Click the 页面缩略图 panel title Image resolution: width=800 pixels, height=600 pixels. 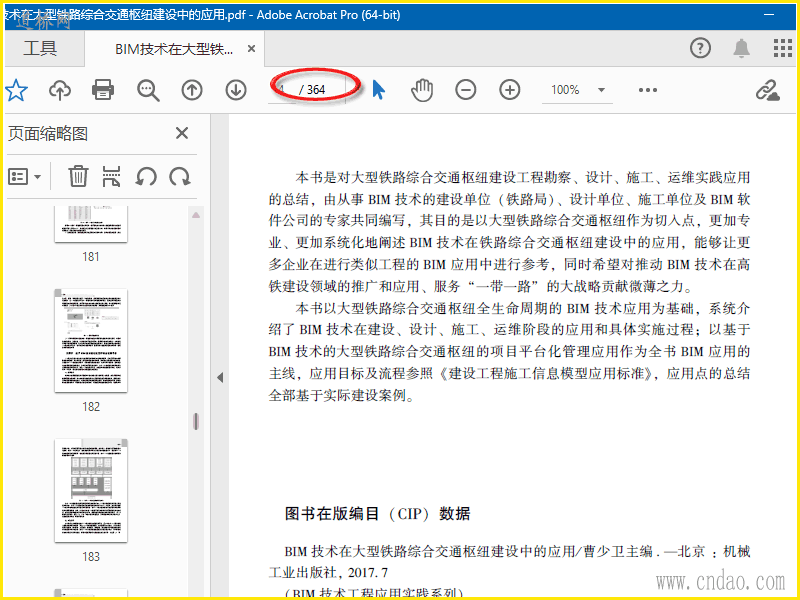48,134
